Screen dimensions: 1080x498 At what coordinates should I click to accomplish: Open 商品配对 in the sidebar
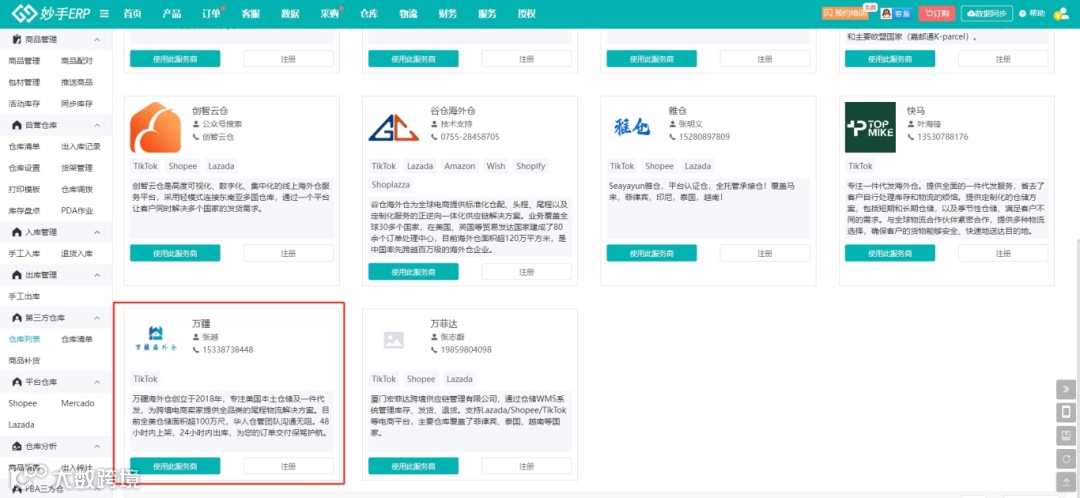pyautogui.click(x=76, y=61)
